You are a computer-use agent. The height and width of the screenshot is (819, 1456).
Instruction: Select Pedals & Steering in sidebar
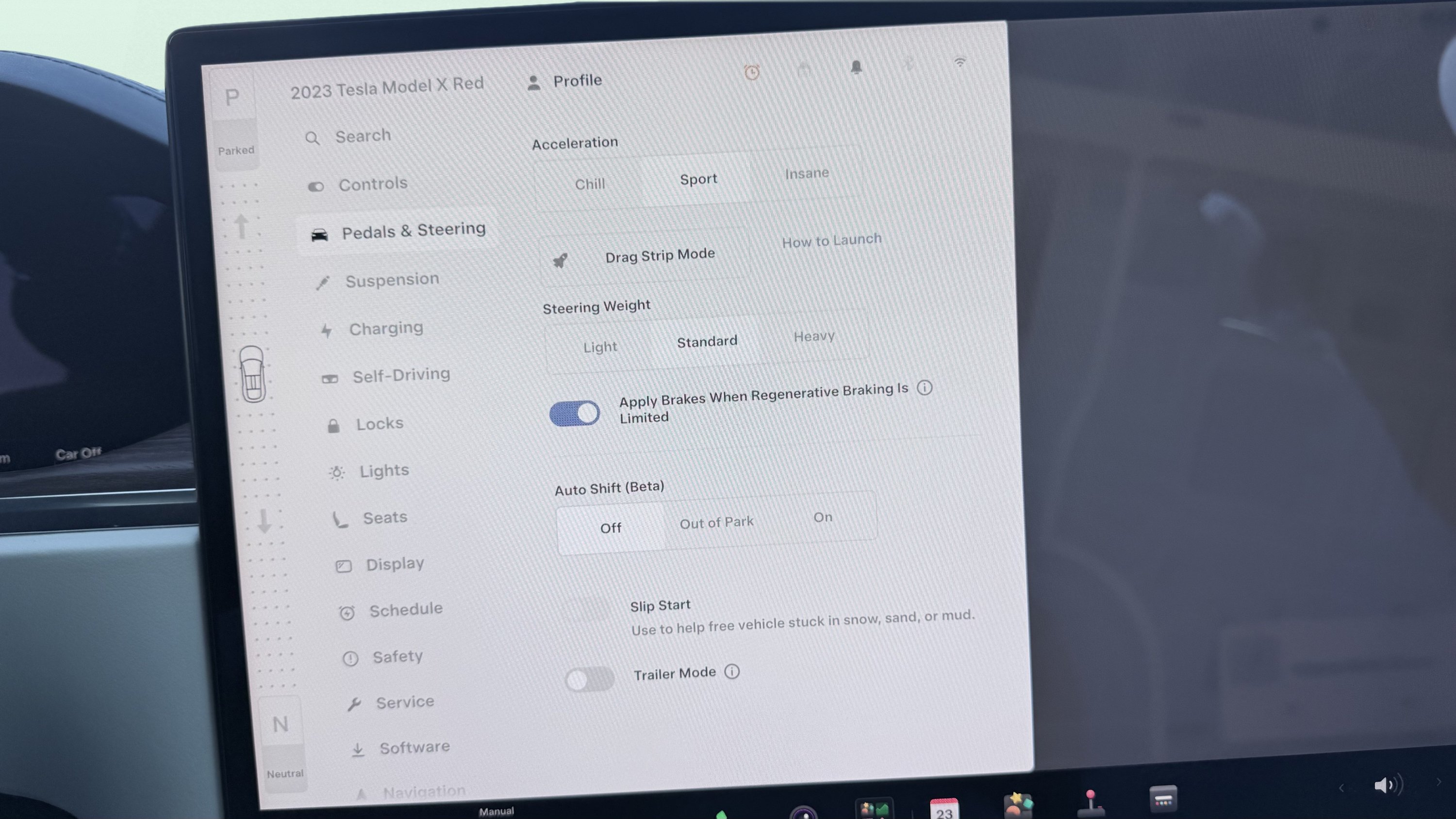click(x=398, y=231)
